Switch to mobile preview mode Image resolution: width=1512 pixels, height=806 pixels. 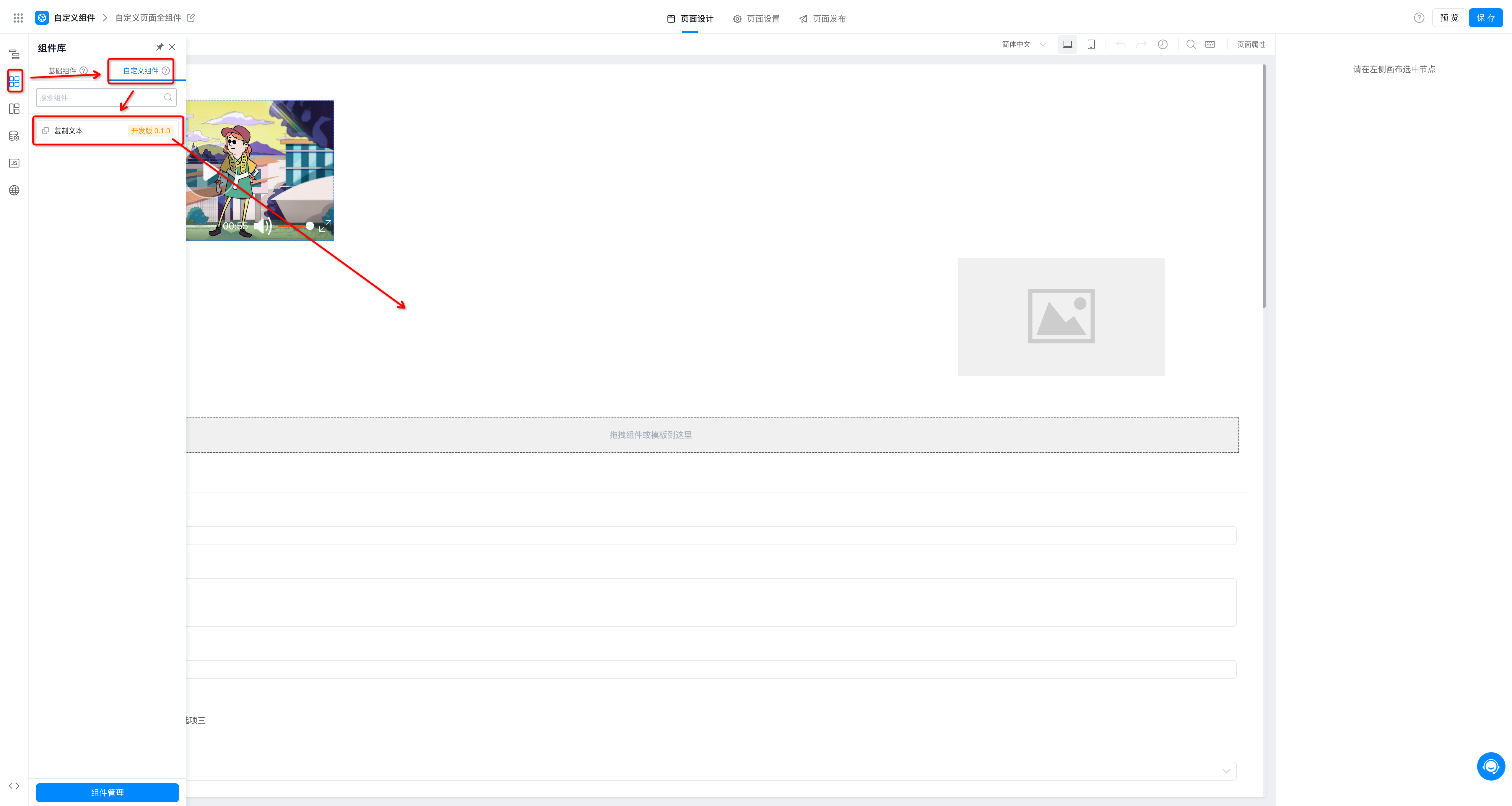click(x=1091, y=45)
